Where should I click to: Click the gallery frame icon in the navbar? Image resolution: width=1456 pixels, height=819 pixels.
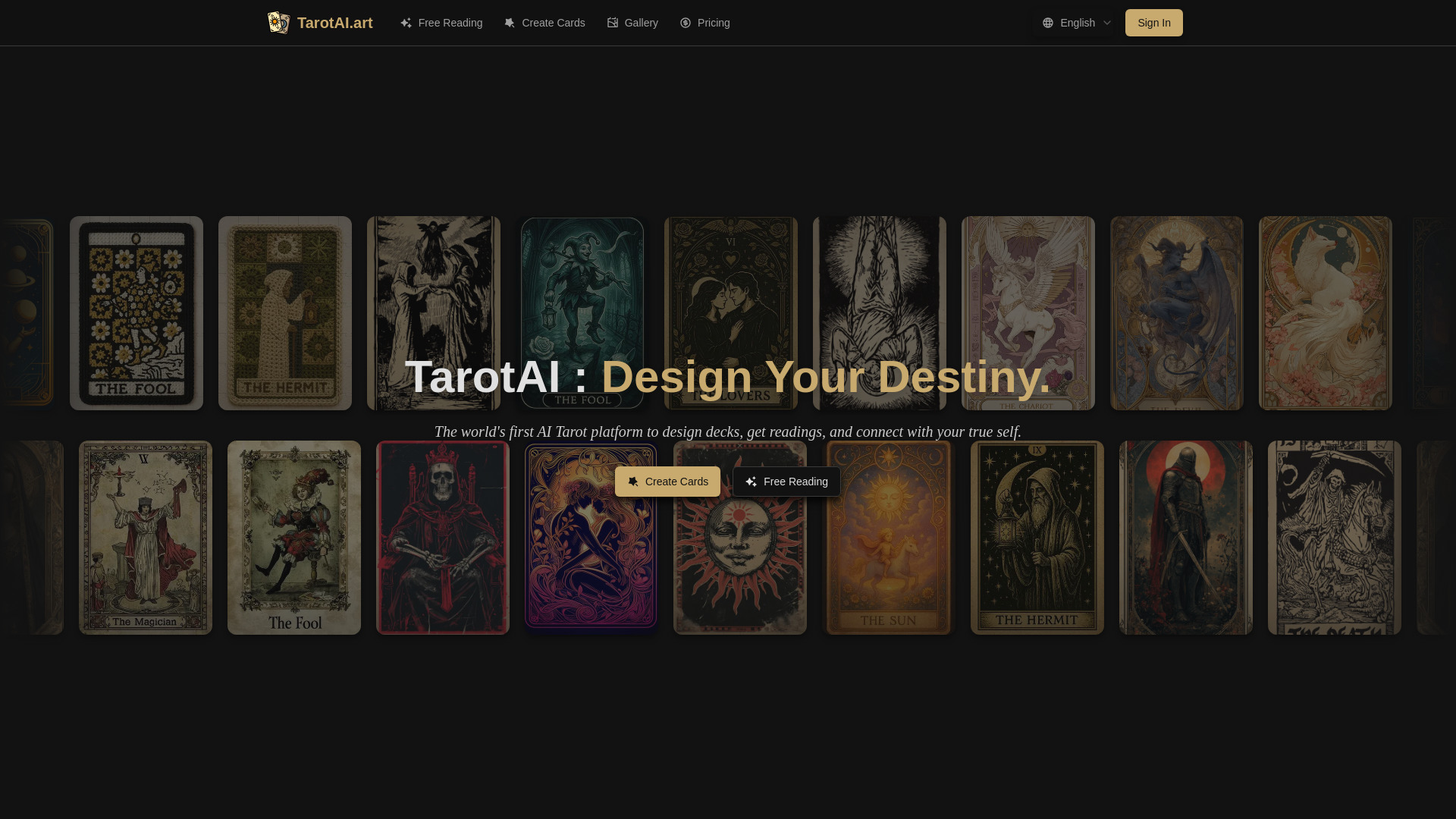[613, 23]
